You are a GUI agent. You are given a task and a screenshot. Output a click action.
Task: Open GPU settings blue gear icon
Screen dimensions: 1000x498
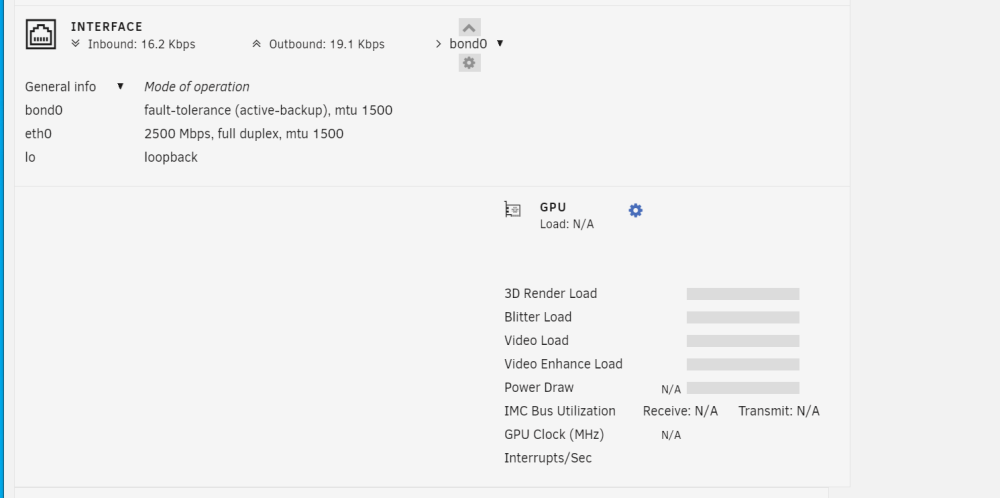pyautogui.click(x=635, y=210)
